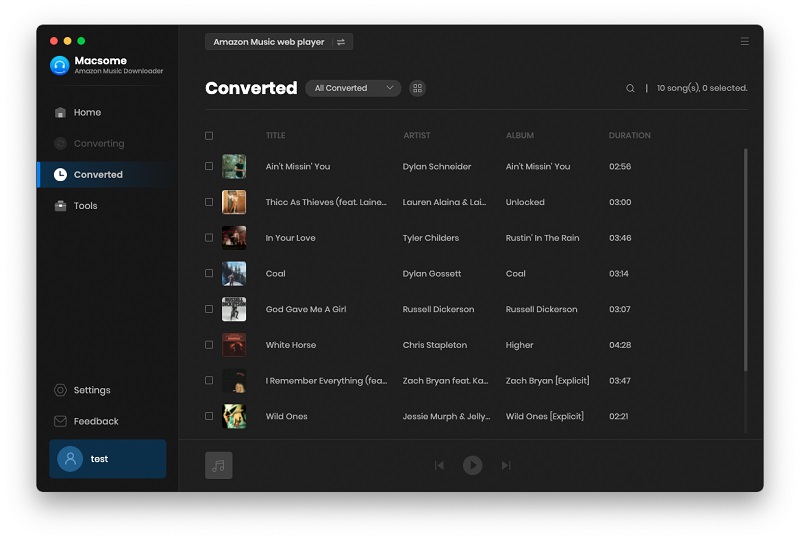
Task: Go to the Converting section
Action: [89, 143]
